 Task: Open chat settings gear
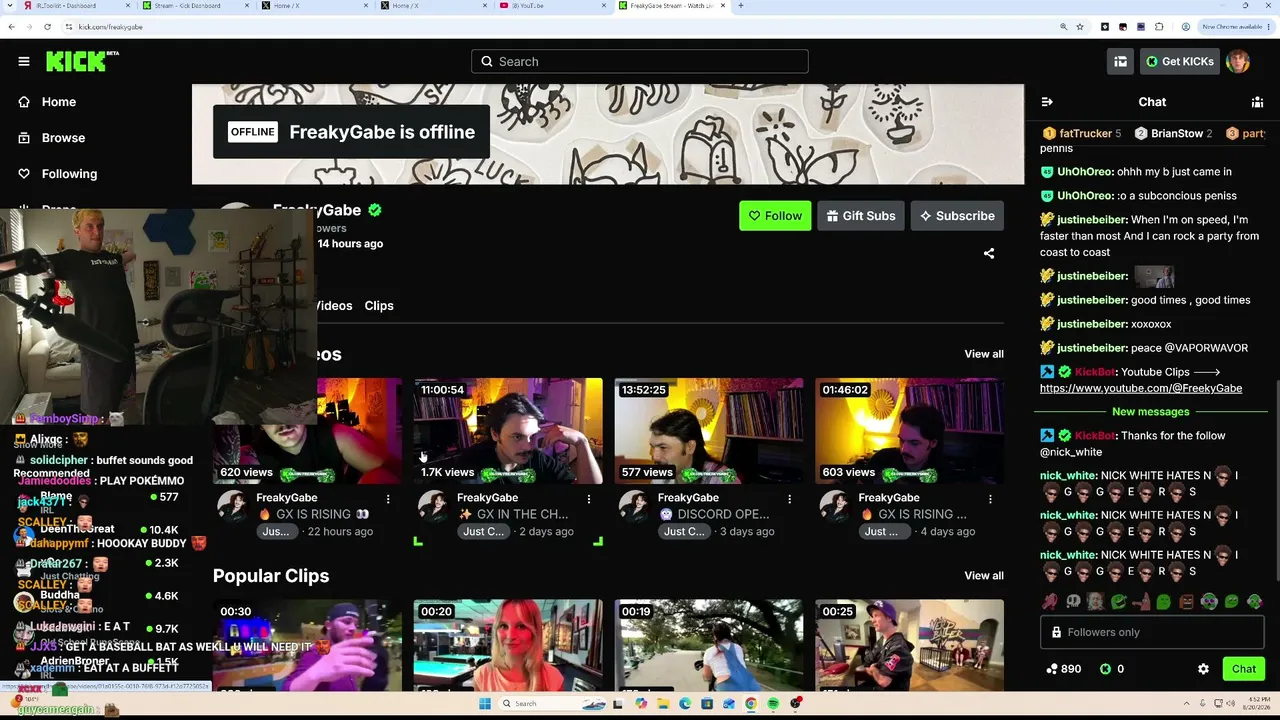pyautogui.click(x=1203, y=669)
